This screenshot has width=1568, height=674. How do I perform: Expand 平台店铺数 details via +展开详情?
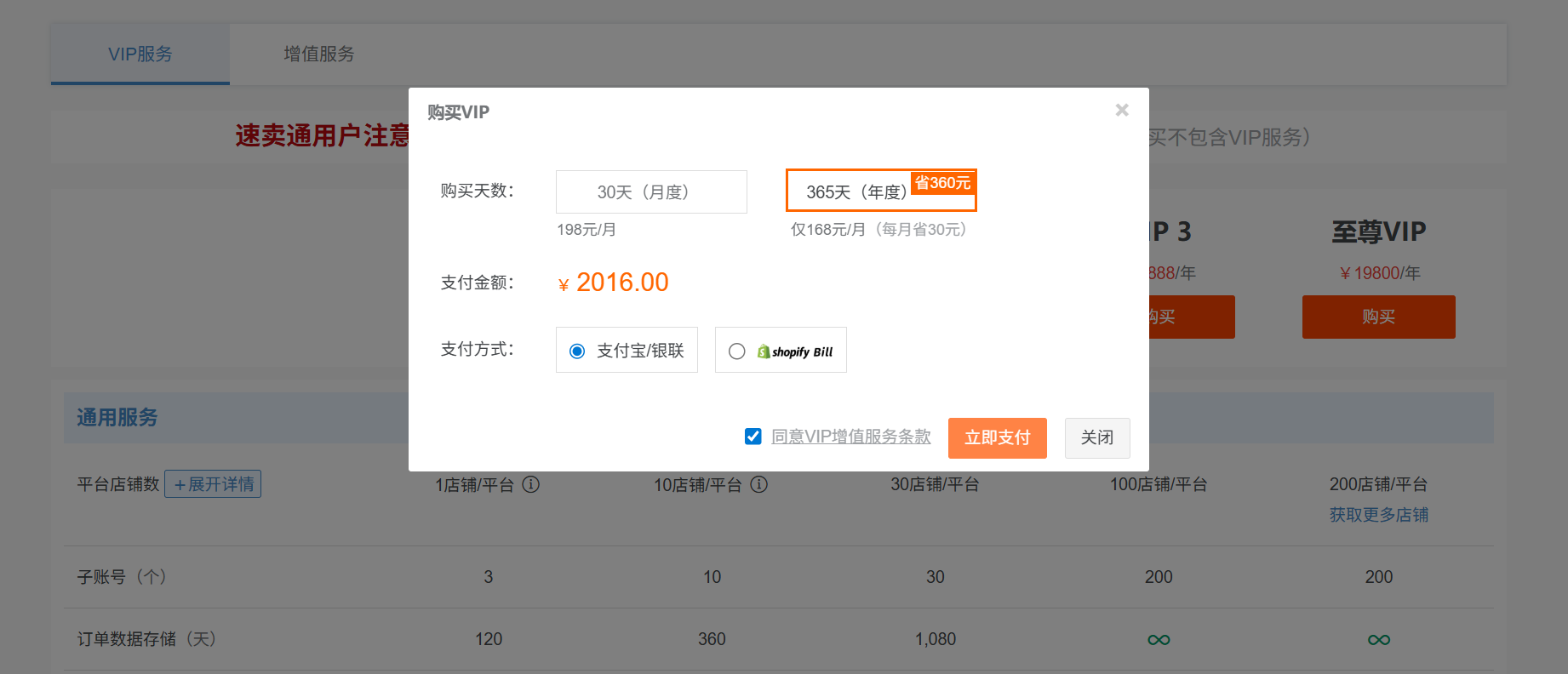point(213,484)
